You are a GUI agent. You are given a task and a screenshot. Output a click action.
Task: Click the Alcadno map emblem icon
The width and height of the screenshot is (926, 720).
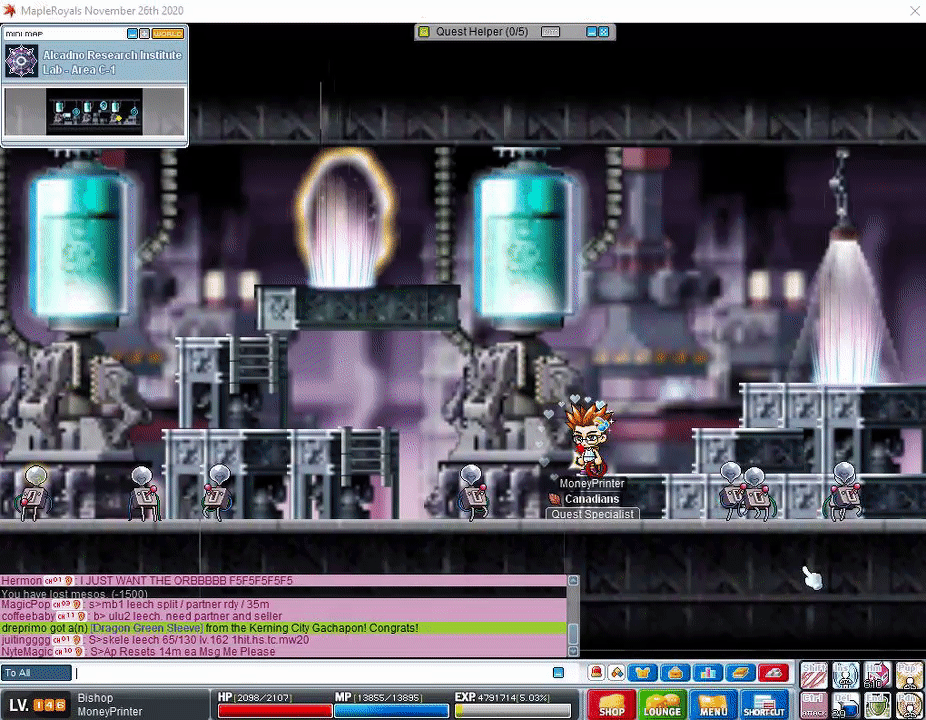pos(21,61)
